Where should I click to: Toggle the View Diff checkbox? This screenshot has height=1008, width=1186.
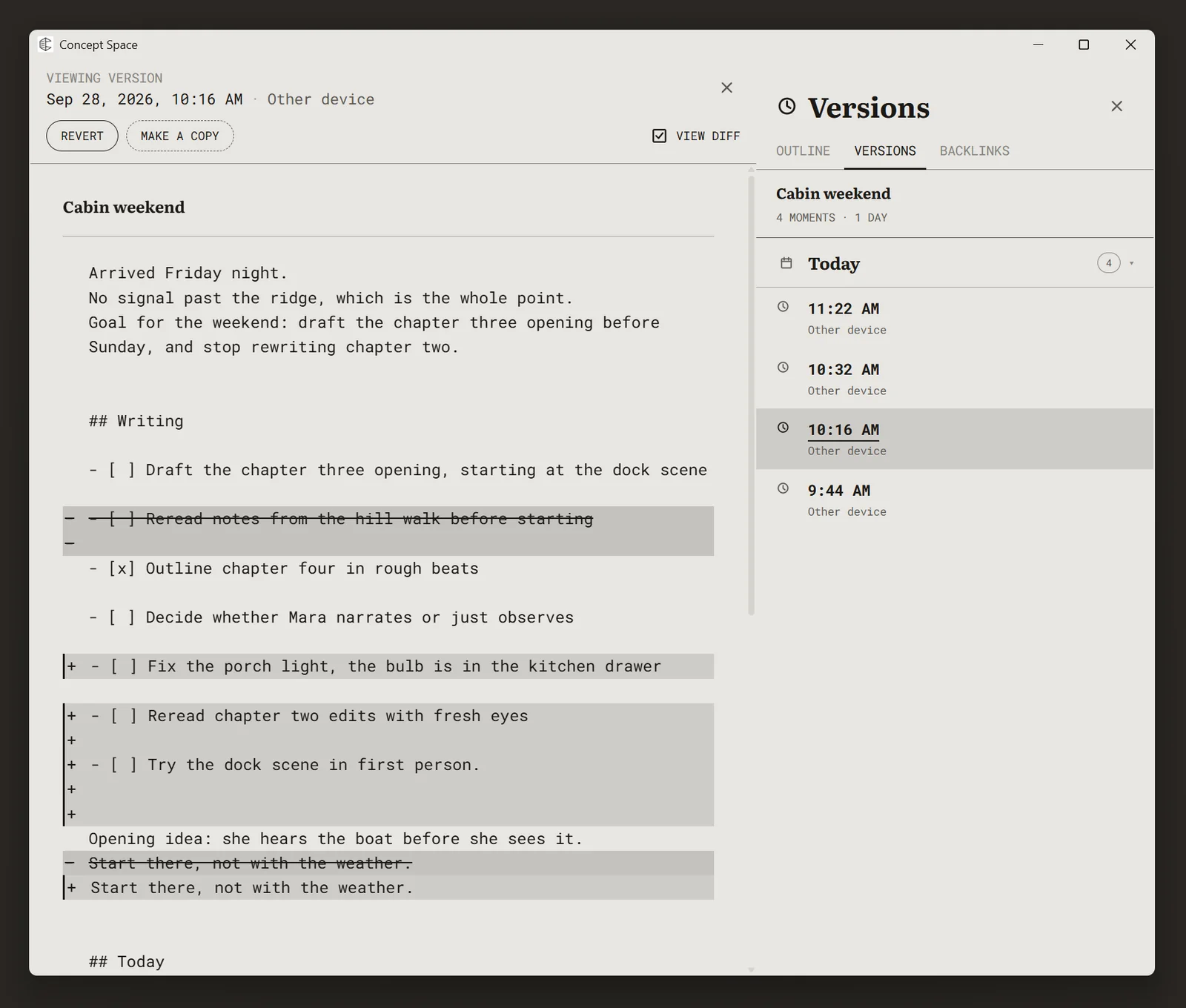coord(659,136)
